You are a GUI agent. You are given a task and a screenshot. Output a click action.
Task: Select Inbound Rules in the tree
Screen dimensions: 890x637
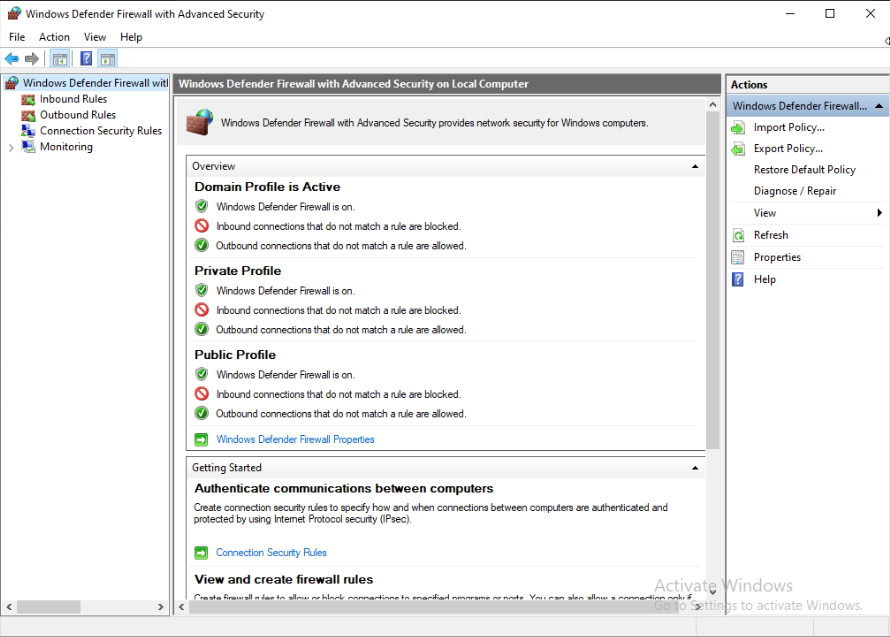(x=73, y=99)
